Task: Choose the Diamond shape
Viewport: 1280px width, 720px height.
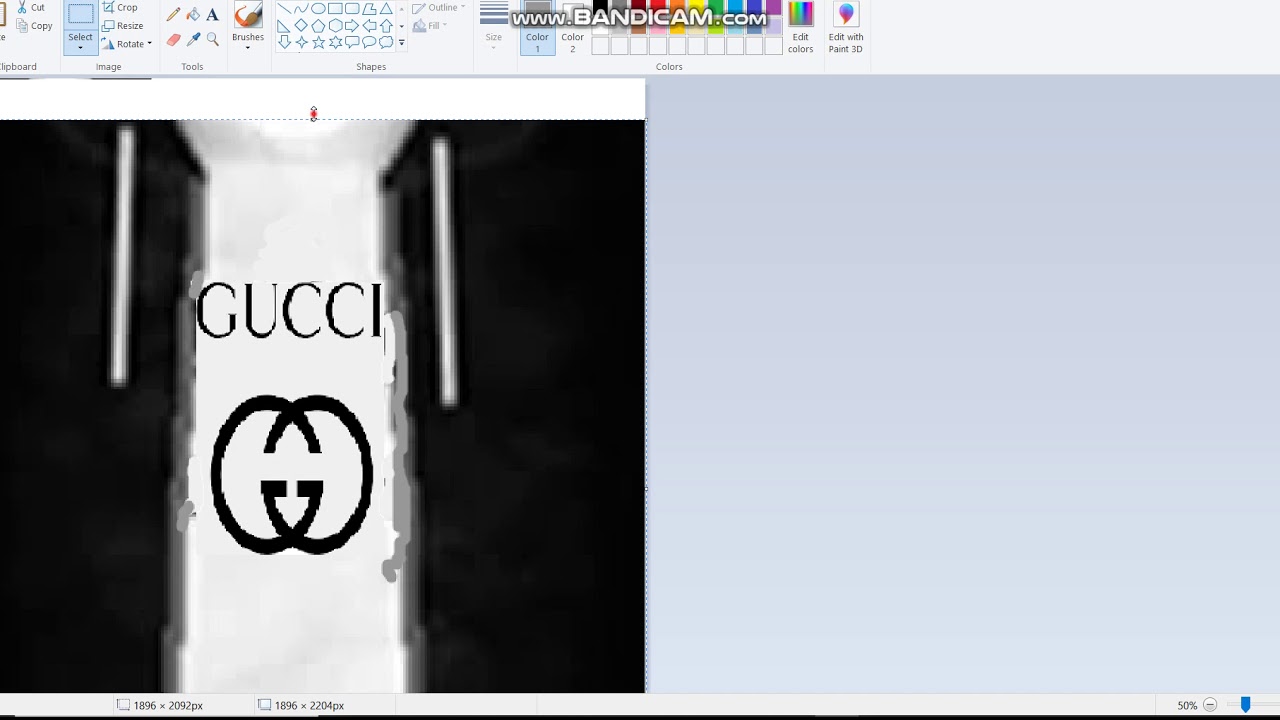Action: click(x=301, y=26)
